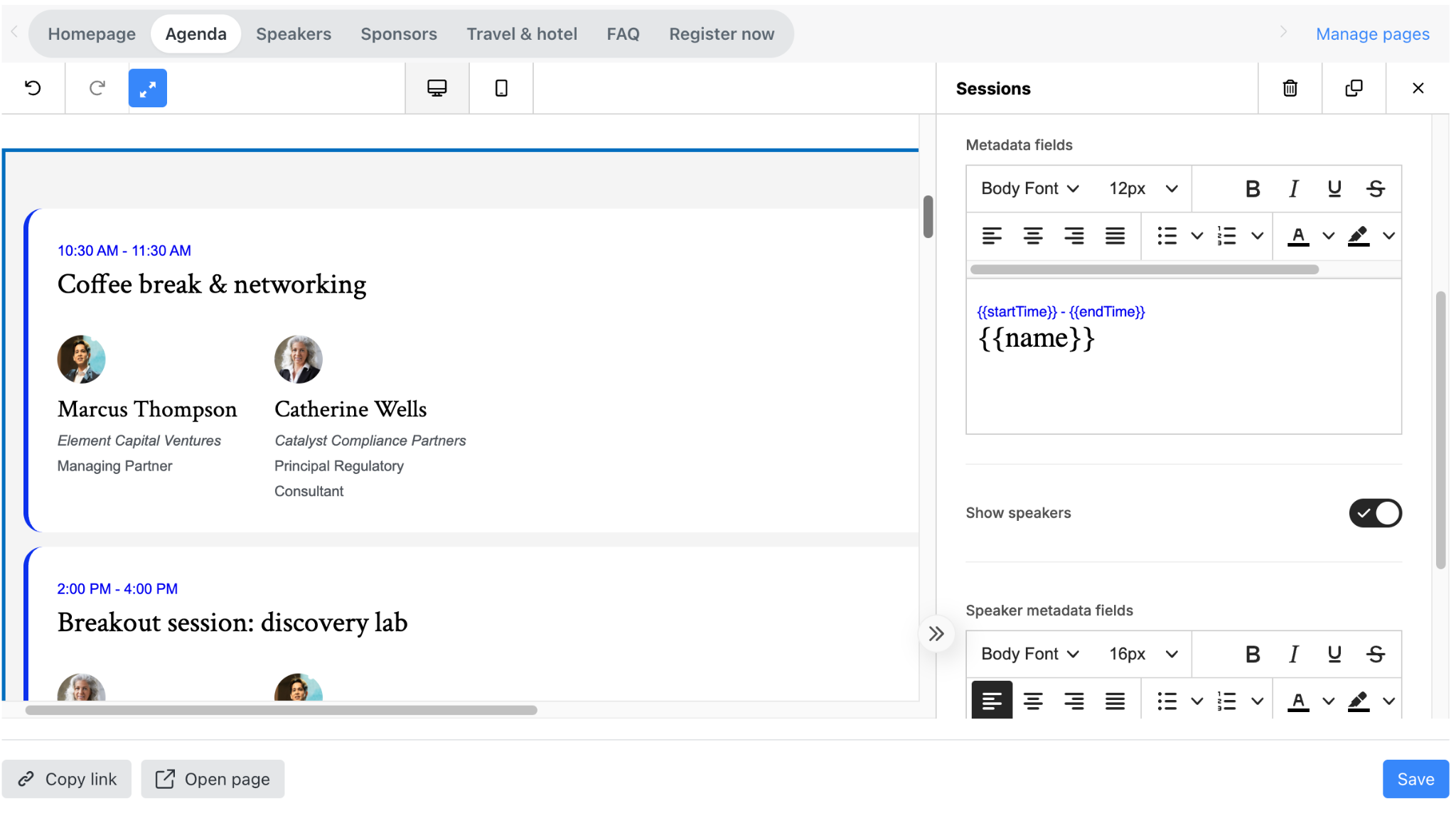Apply italic in Metadata fields editor
The height and width of the screenshot is (813, 1456).
coord(1294,188)
